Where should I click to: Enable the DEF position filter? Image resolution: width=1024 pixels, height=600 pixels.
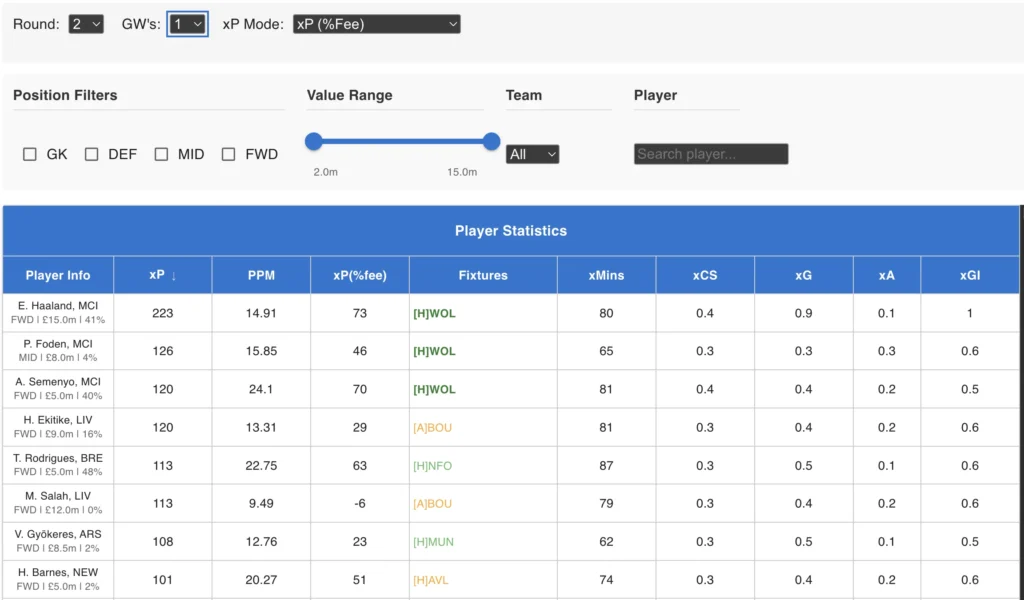(x=91, y=154)
